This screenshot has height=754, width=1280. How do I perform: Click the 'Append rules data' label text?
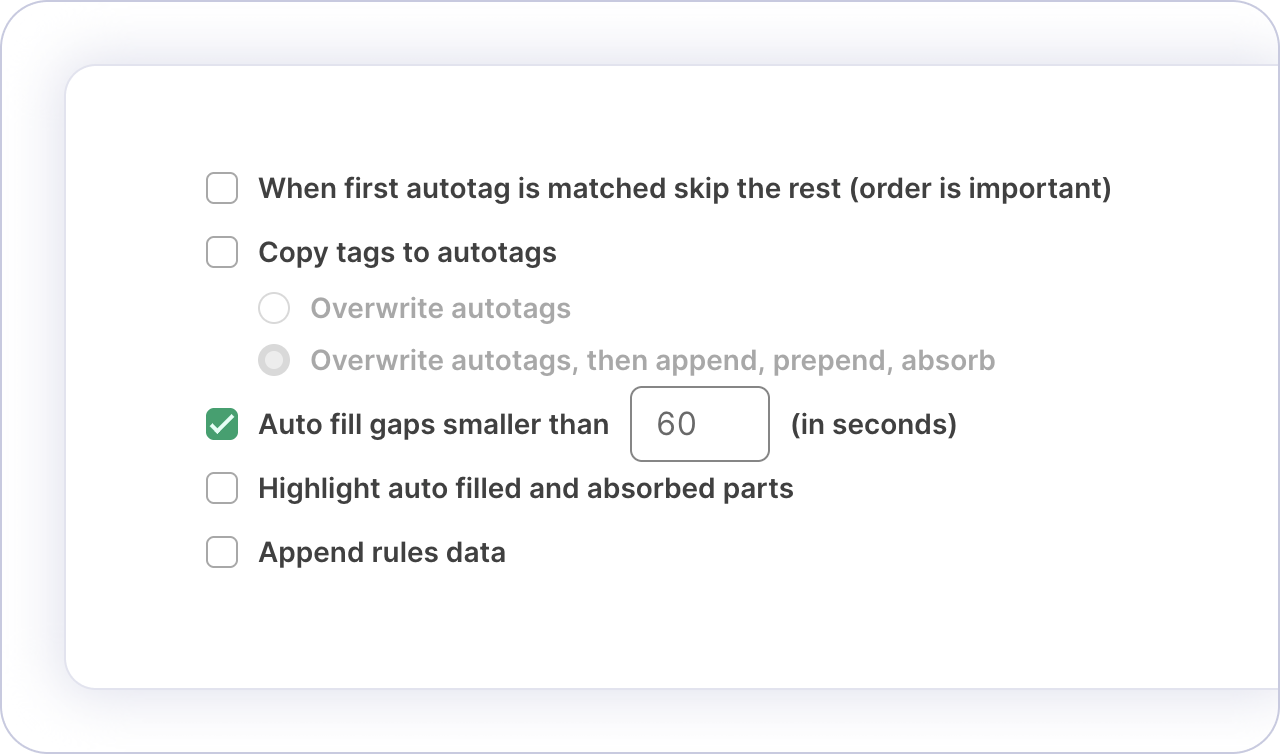click(381, 552)
